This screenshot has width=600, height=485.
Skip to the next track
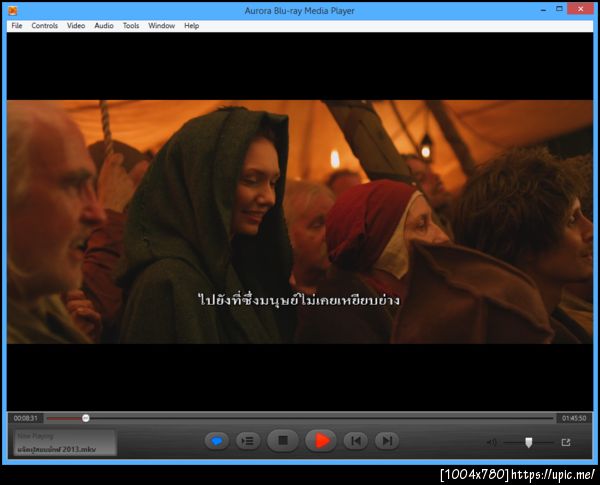pyautogui.click(x=387, y=441)
